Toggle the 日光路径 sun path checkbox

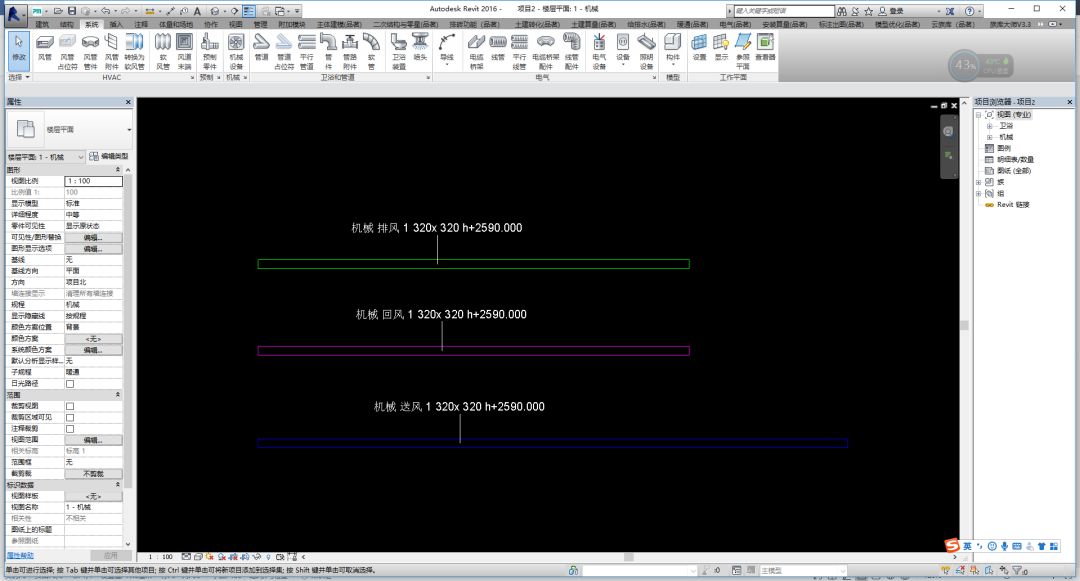click(70, 383)
